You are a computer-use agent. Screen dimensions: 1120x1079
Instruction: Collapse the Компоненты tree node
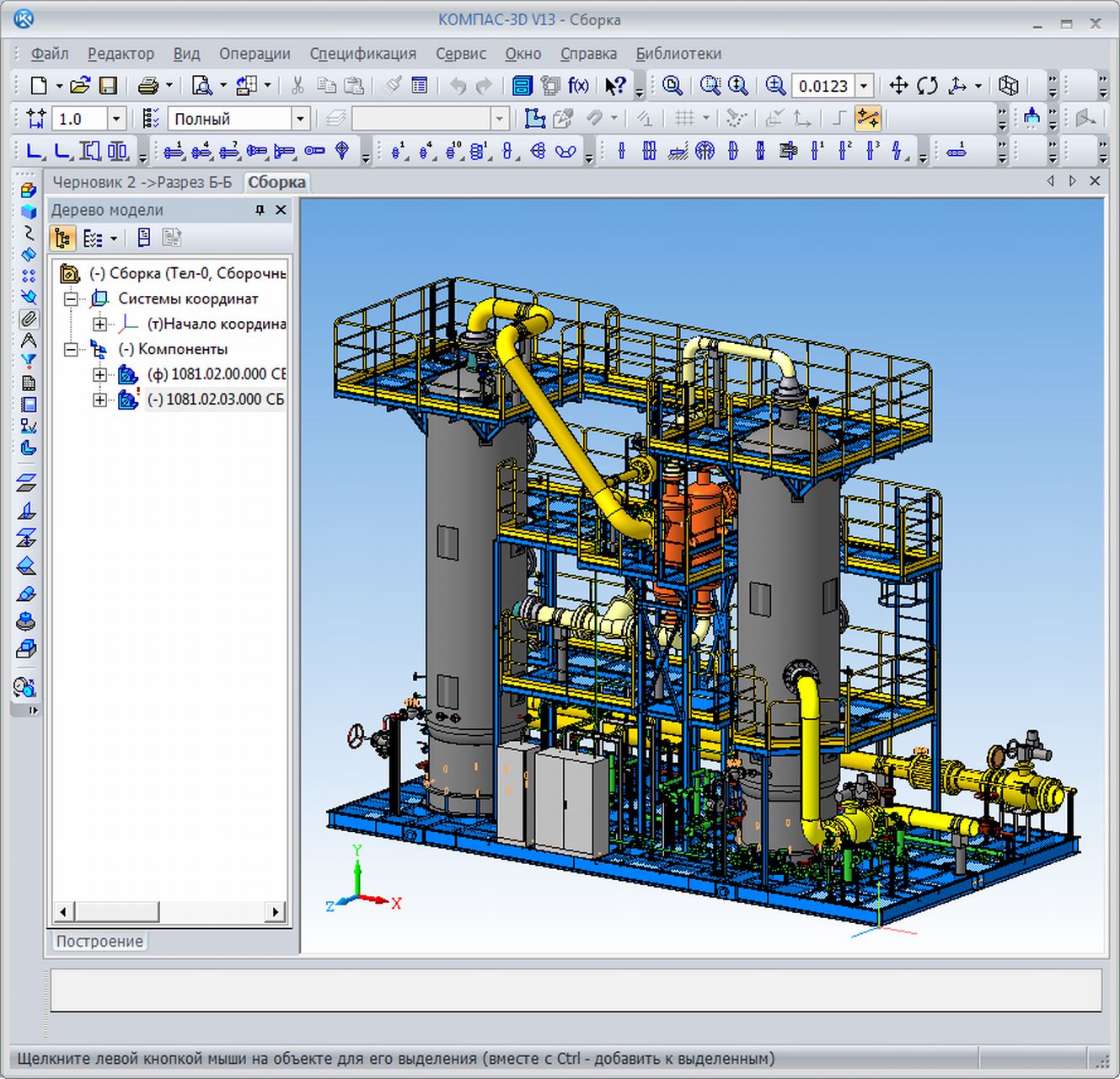click(x=72, y=349)
